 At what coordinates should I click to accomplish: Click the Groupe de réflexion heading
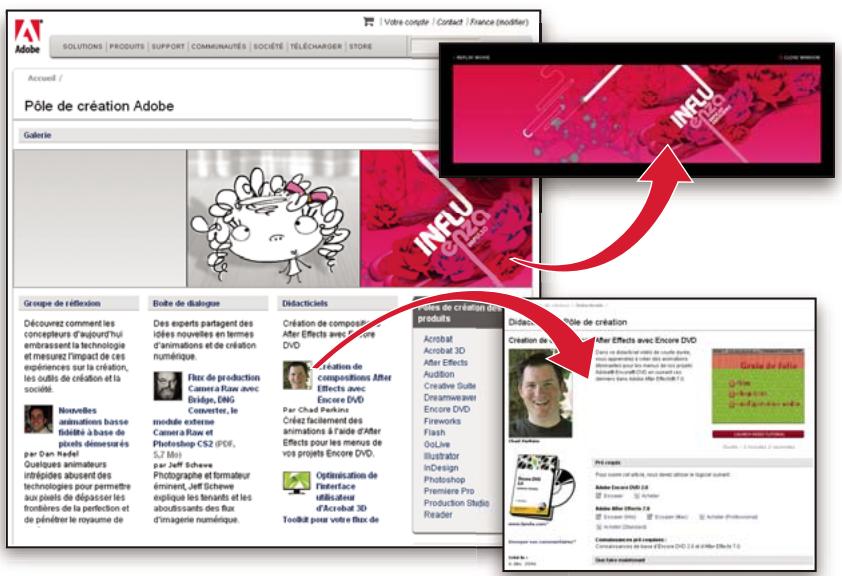[x=62, y=303]
